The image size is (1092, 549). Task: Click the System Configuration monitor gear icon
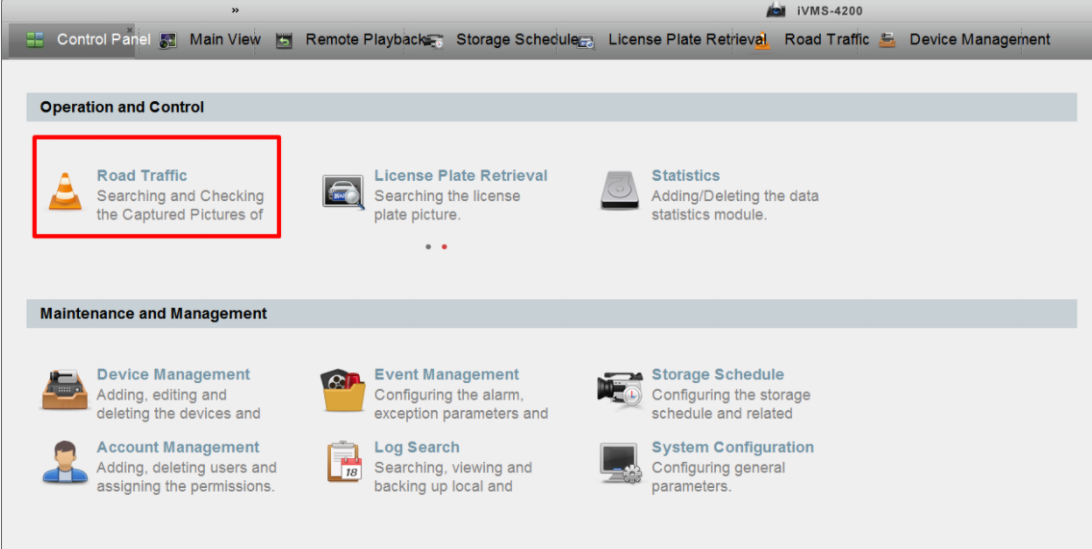[620, 463]
